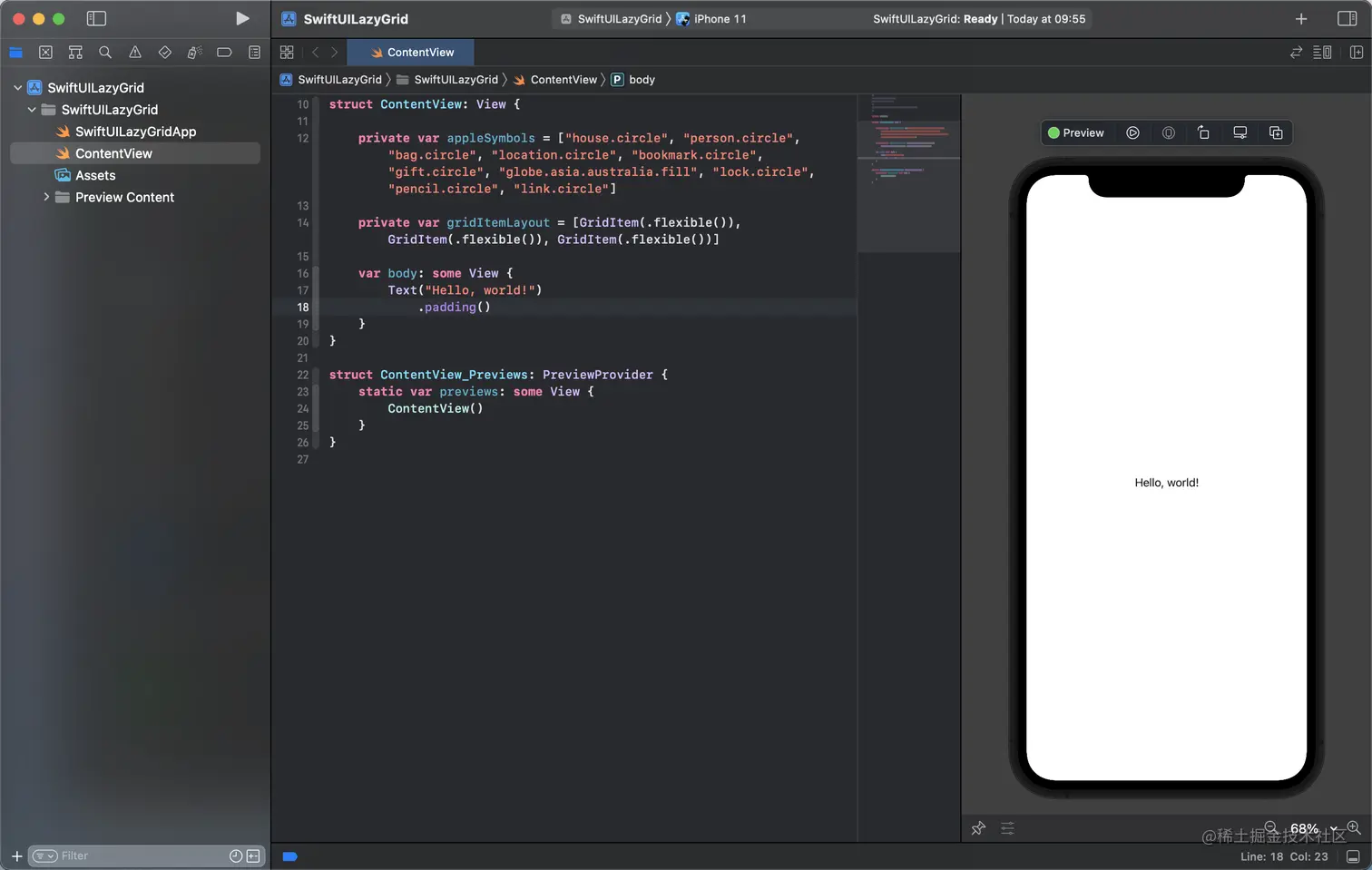Open the 68% zoom level menu

pyautogui.click(x=1313, y=828)
